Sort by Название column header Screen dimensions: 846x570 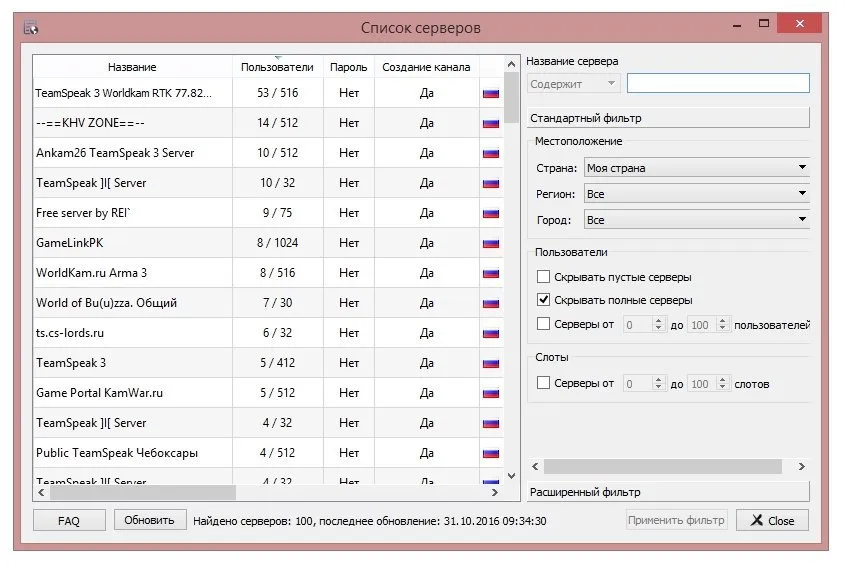[x=132, y=67]
